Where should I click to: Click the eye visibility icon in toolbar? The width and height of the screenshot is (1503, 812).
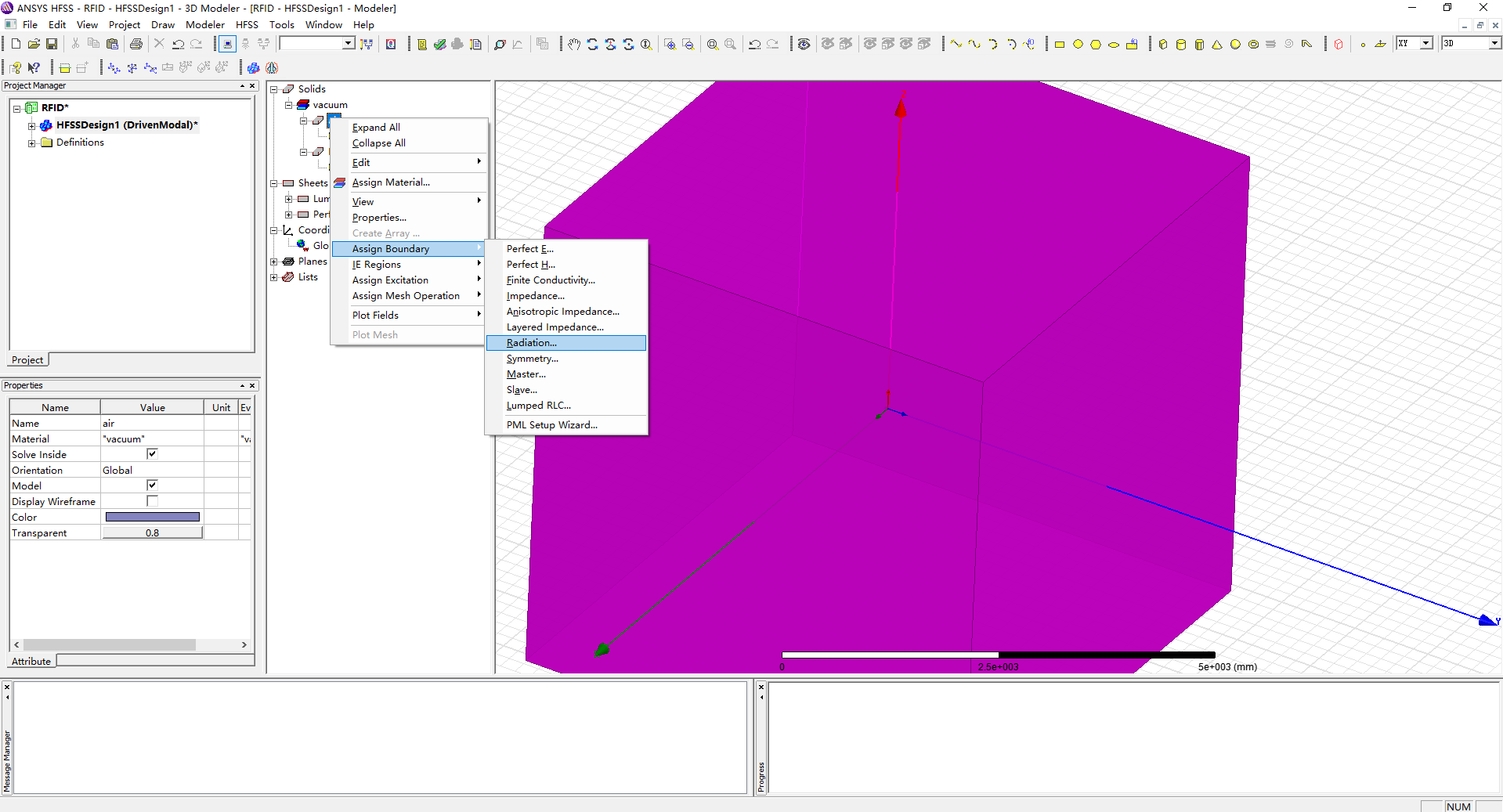coord(804,44)
